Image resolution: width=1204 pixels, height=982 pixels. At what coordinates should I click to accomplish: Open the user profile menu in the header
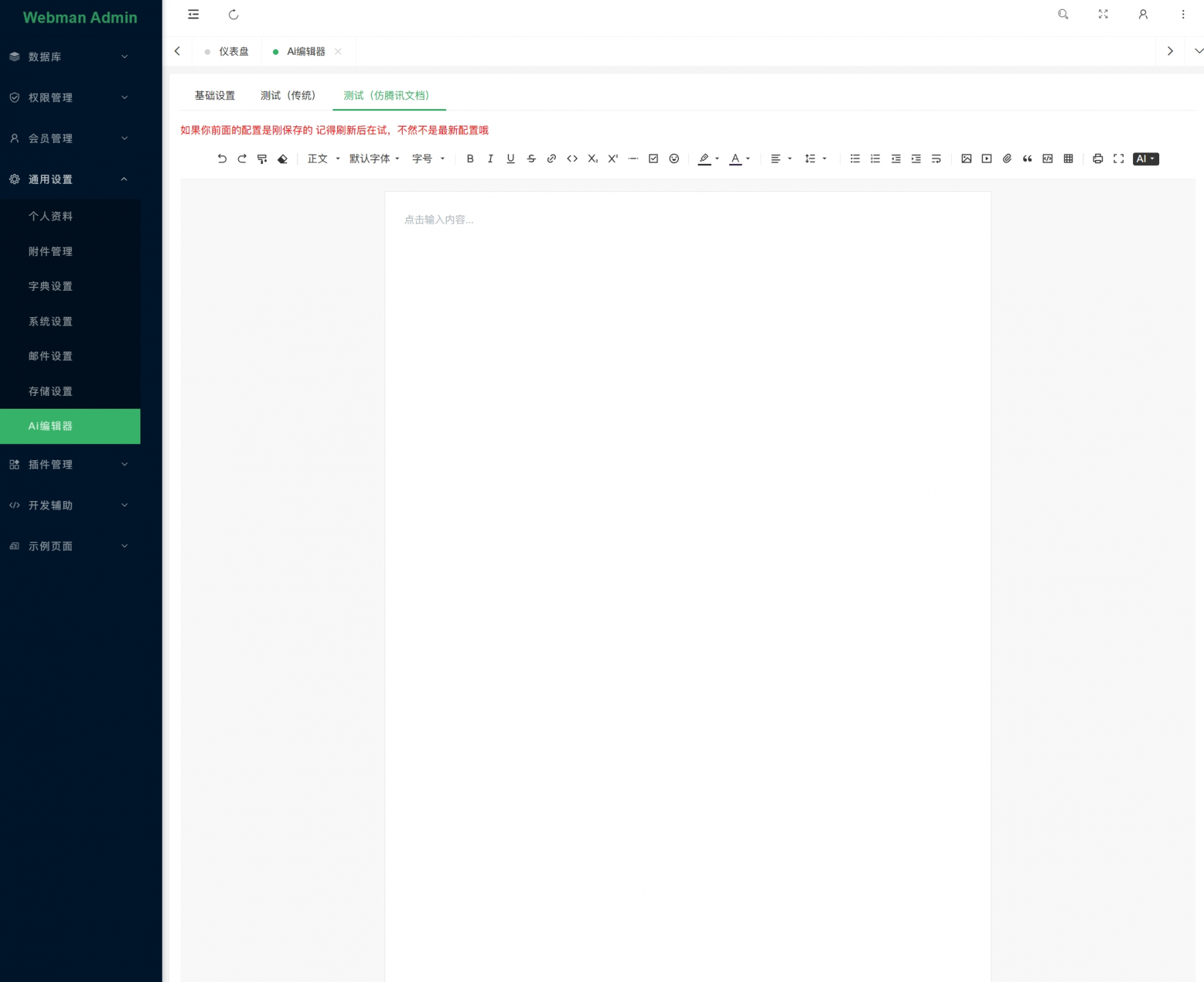1143,14
